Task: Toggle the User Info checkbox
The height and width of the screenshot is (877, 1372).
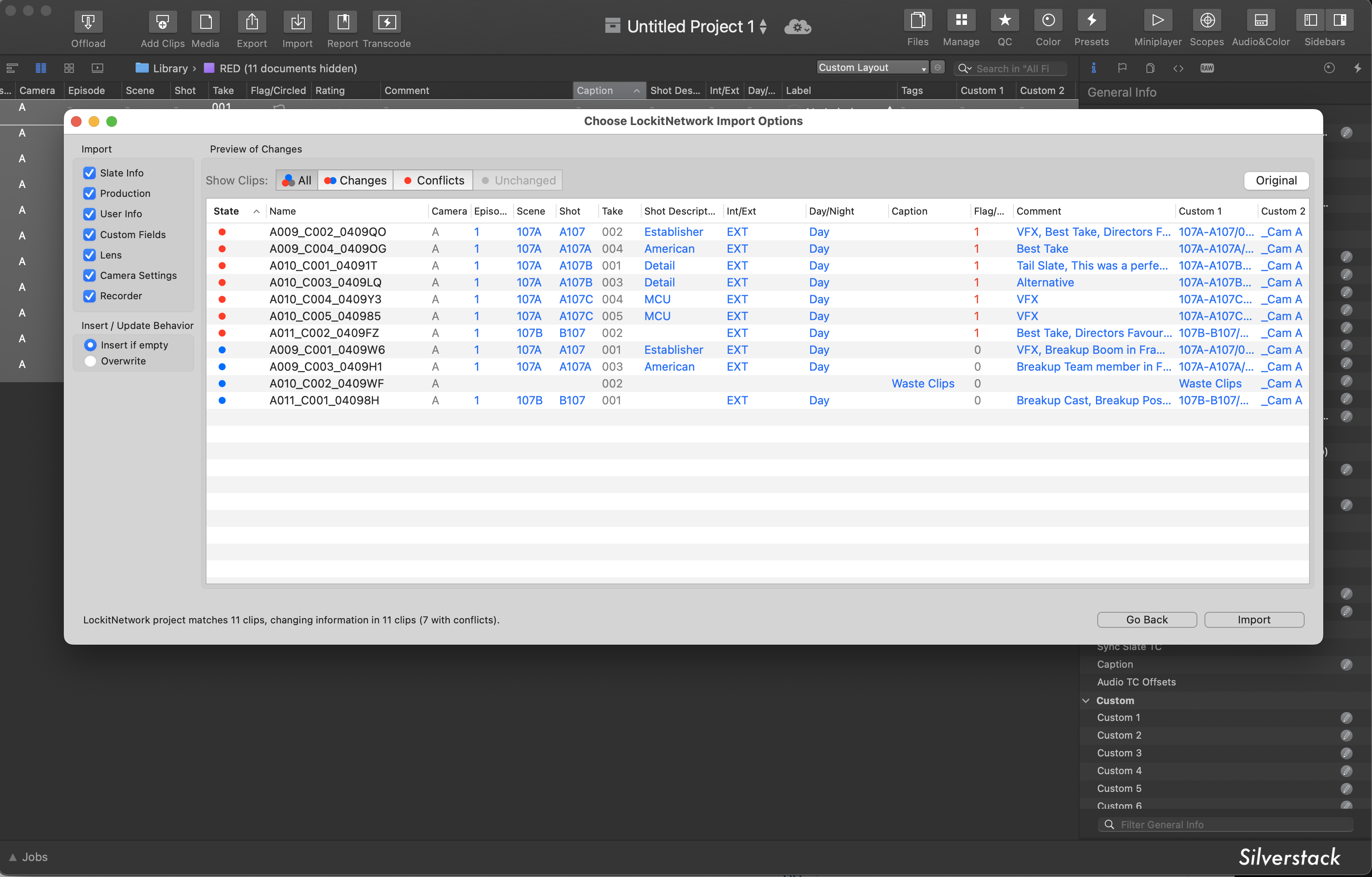Action: [x=90, y=214]
